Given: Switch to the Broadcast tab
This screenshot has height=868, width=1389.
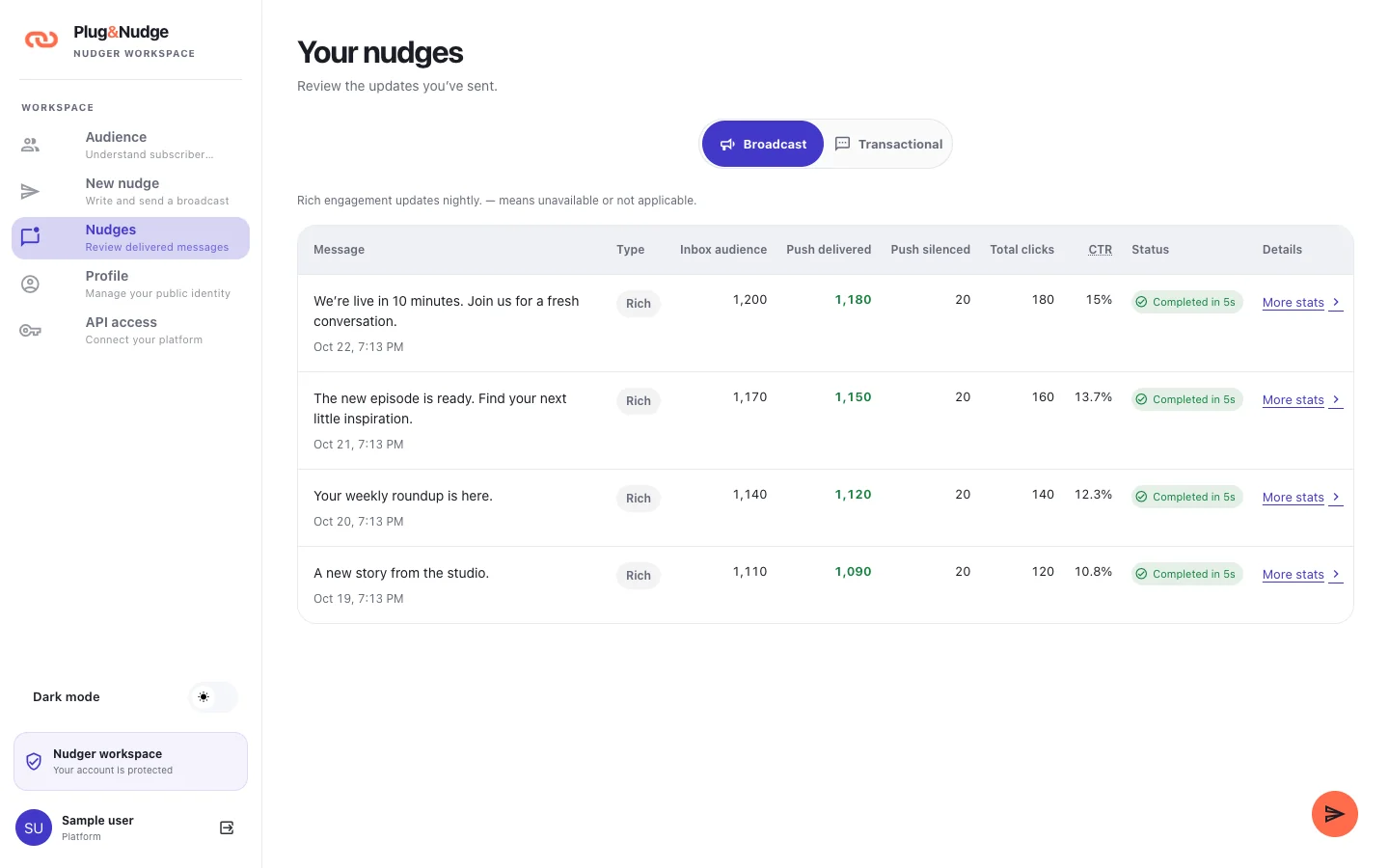Looking at the screenshot, I should (x=763, y=144).
